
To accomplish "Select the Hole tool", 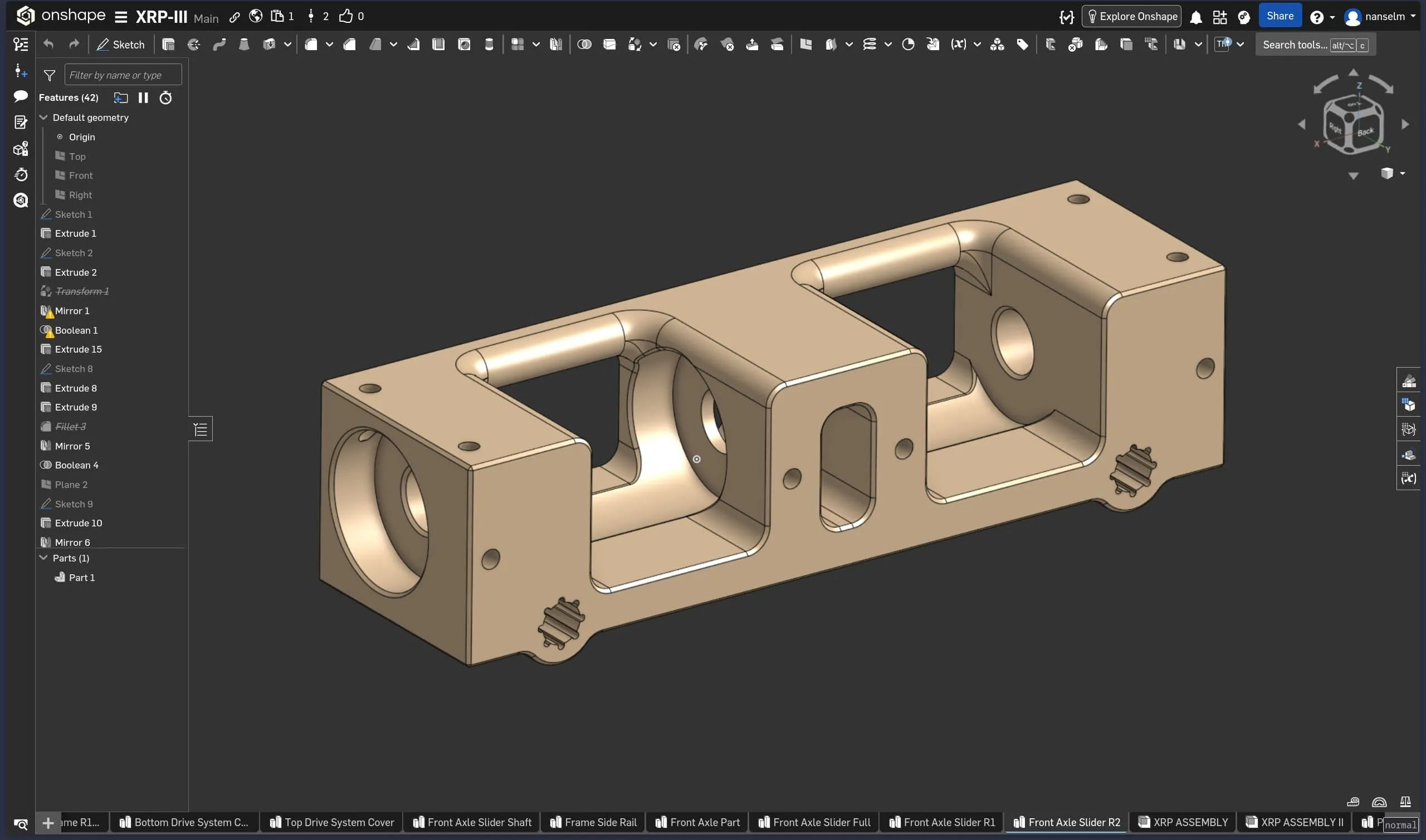I will [464, 45].
